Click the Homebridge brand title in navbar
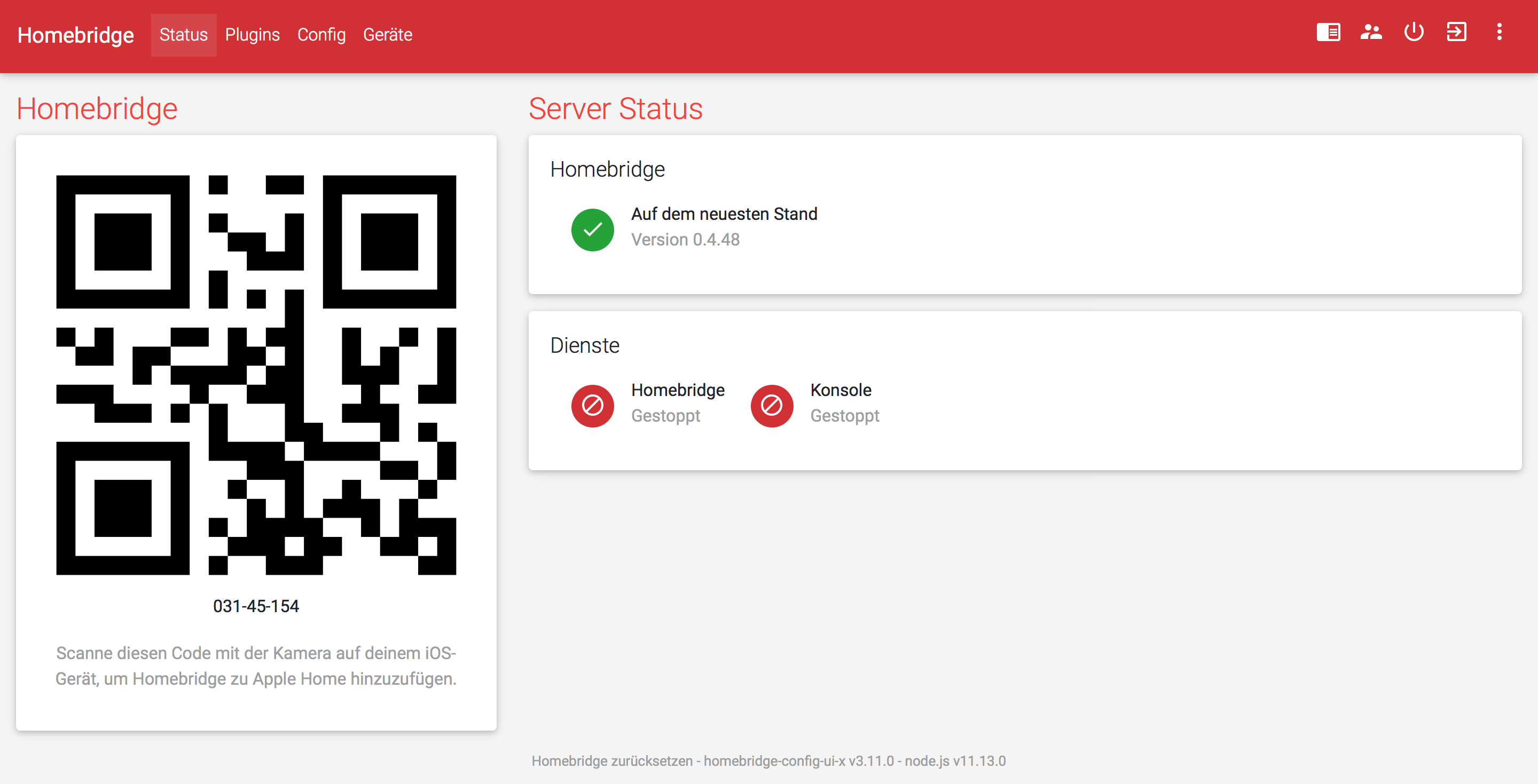Viewport: 1538px width, 784px height. coord(75,35)
